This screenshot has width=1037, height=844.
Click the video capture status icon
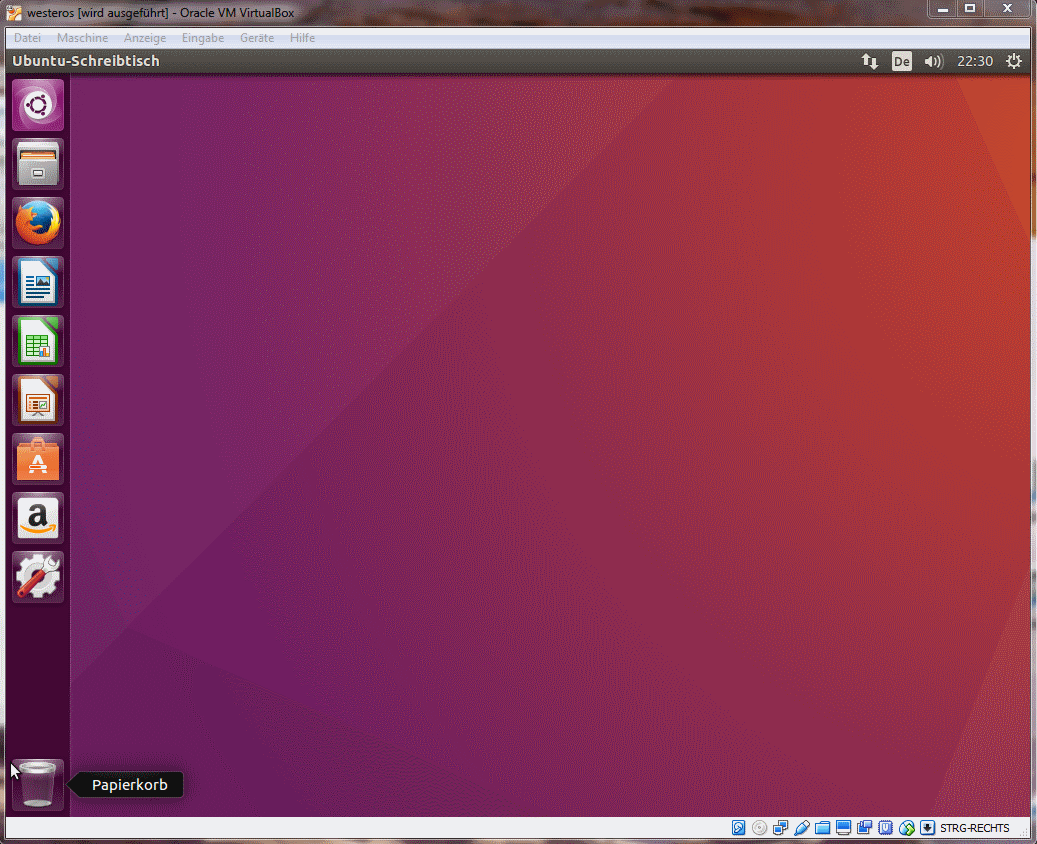[x=864, y=827]
